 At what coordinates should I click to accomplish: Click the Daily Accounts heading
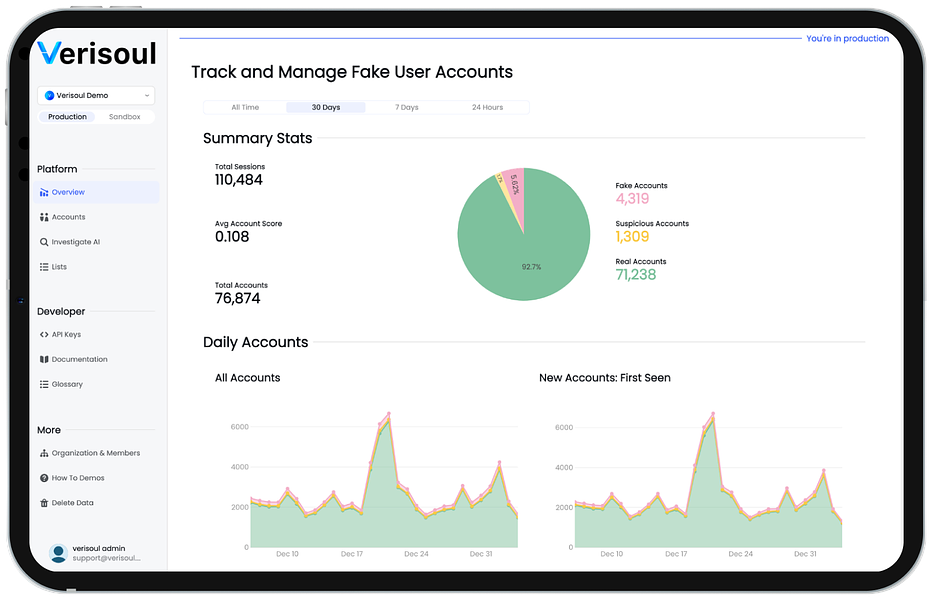tap(256, 343)
